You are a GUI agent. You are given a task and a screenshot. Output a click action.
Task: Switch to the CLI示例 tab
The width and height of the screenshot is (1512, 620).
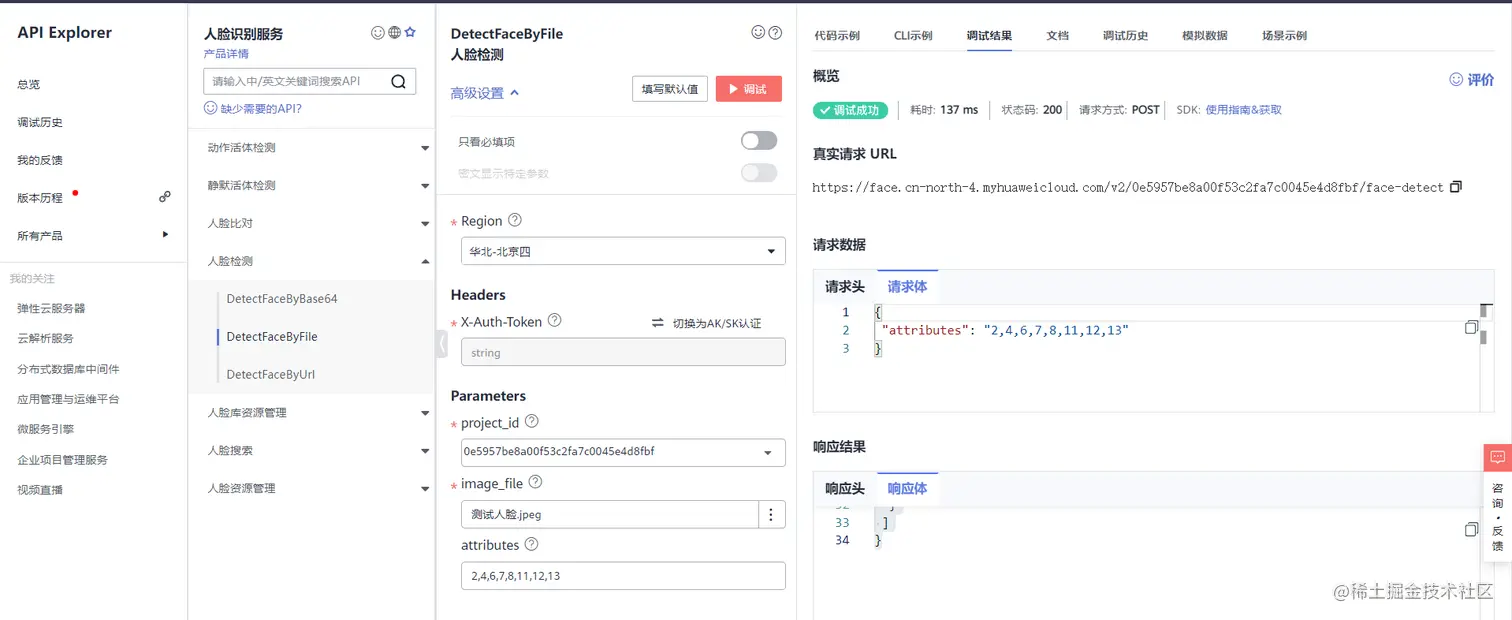coord(913,35)
